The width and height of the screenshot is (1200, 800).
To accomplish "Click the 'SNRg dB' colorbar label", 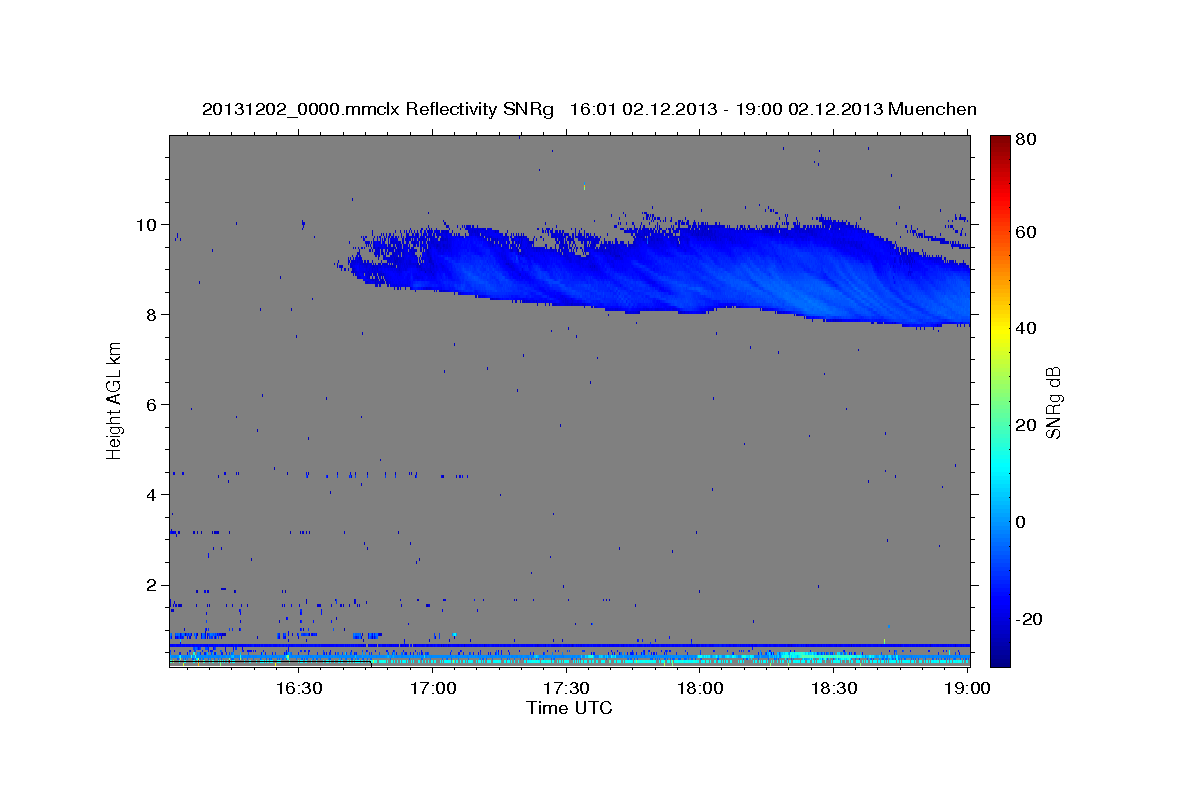I will 1052,402.
